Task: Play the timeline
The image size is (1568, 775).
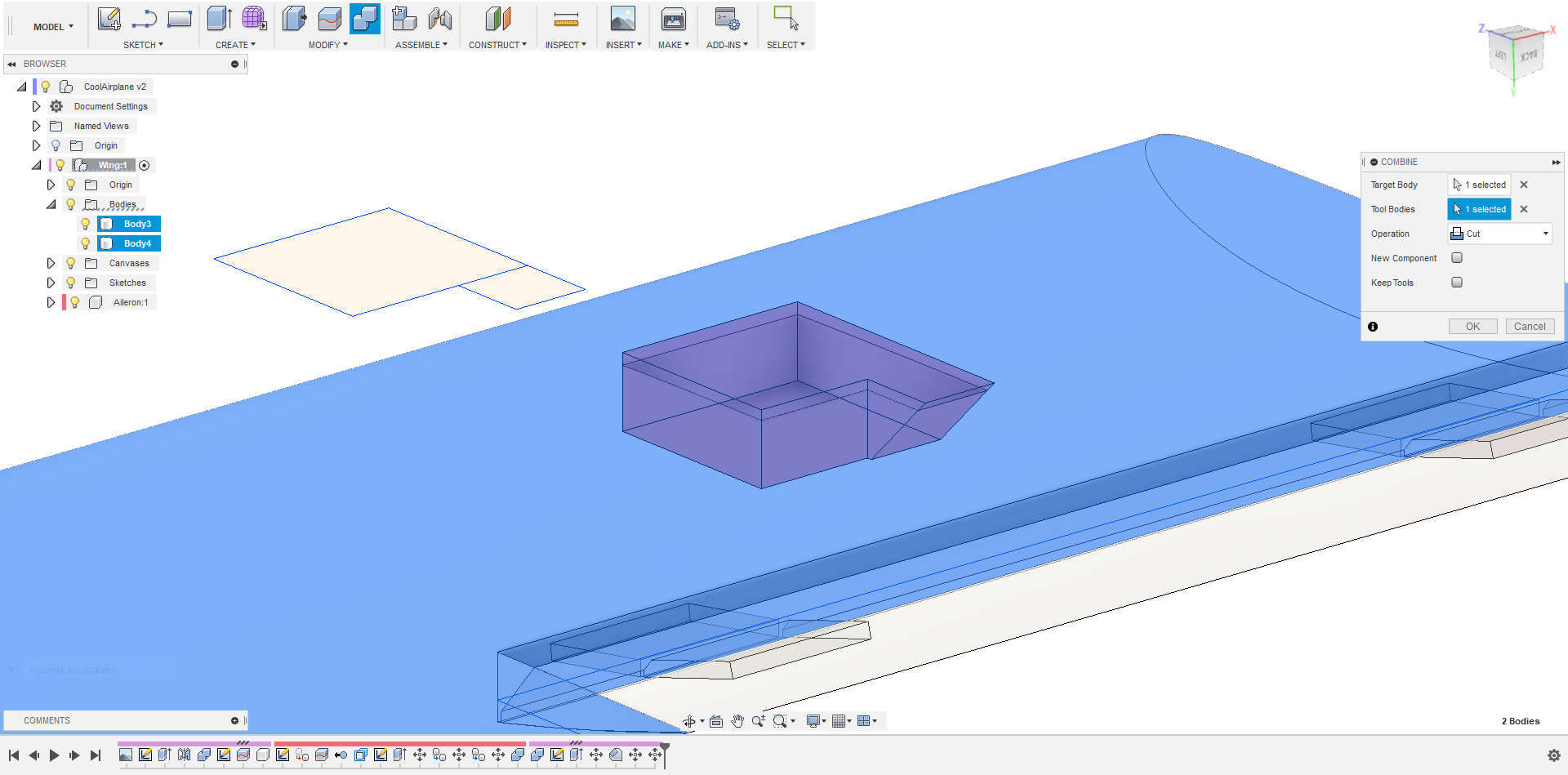Action: point(54,755)
